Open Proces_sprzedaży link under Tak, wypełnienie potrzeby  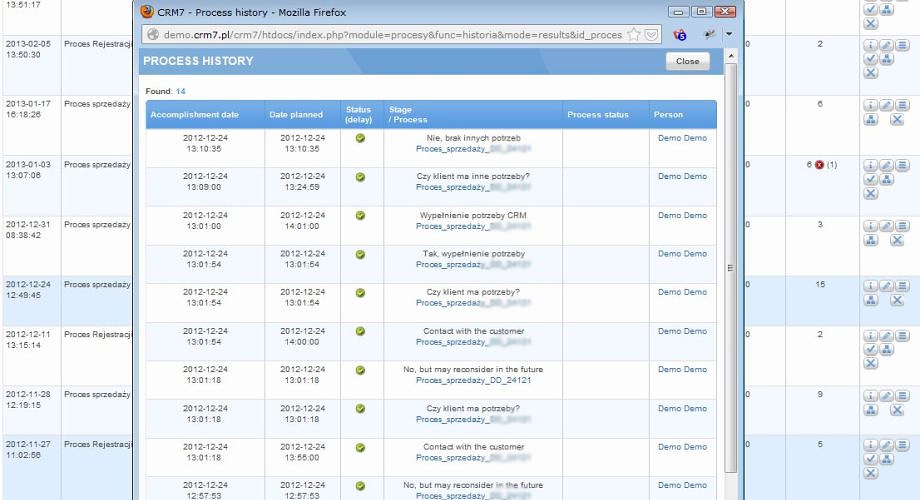473,265
